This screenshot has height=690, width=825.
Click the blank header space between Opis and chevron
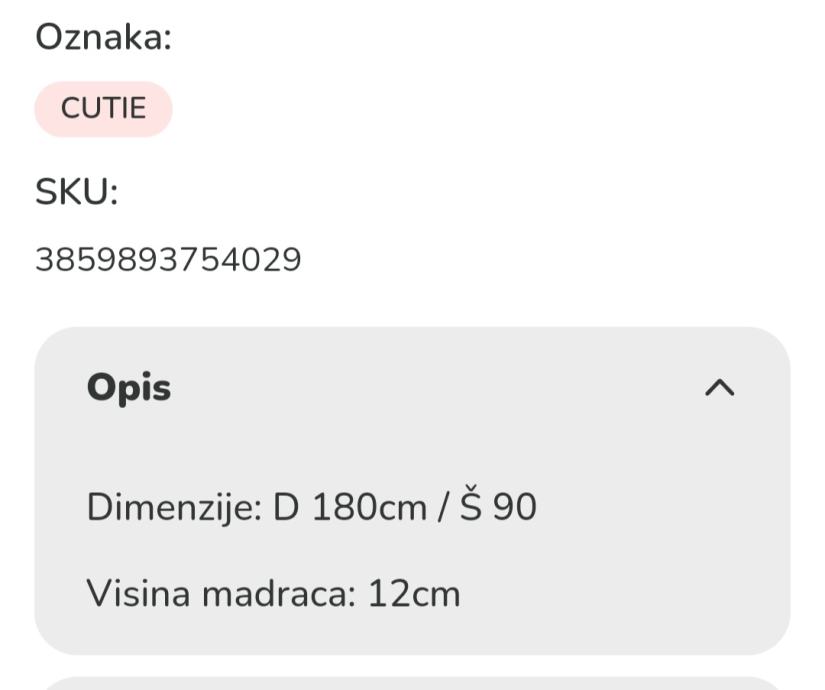click(x=430, y=388)
